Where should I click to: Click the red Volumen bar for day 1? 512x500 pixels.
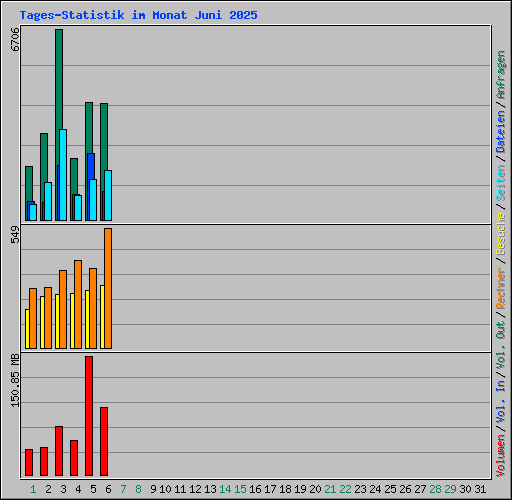tap(29, 462)
